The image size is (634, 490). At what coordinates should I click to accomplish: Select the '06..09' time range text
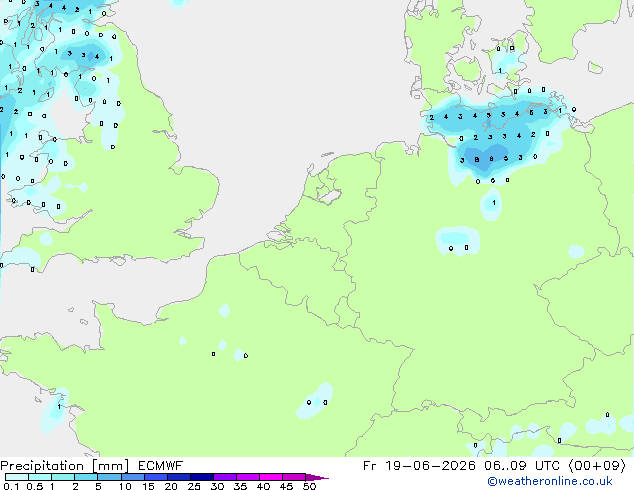505,466
